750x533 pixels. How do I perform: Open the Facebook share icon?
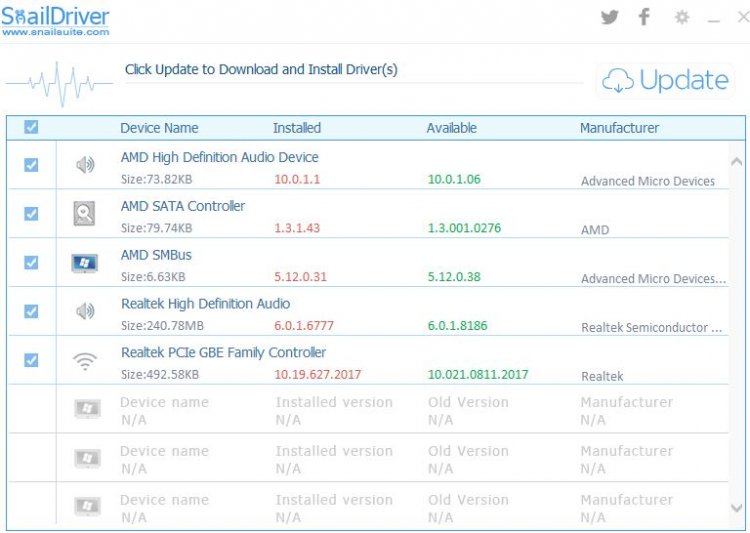(644, 17)
